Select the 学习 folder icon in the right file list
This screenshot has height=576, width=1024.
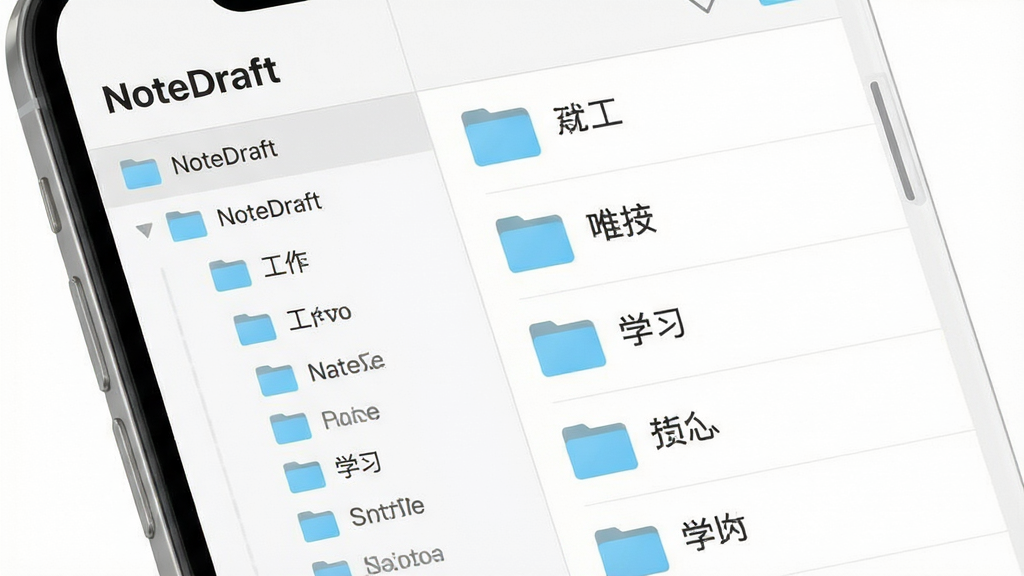(x=568, y=348)
